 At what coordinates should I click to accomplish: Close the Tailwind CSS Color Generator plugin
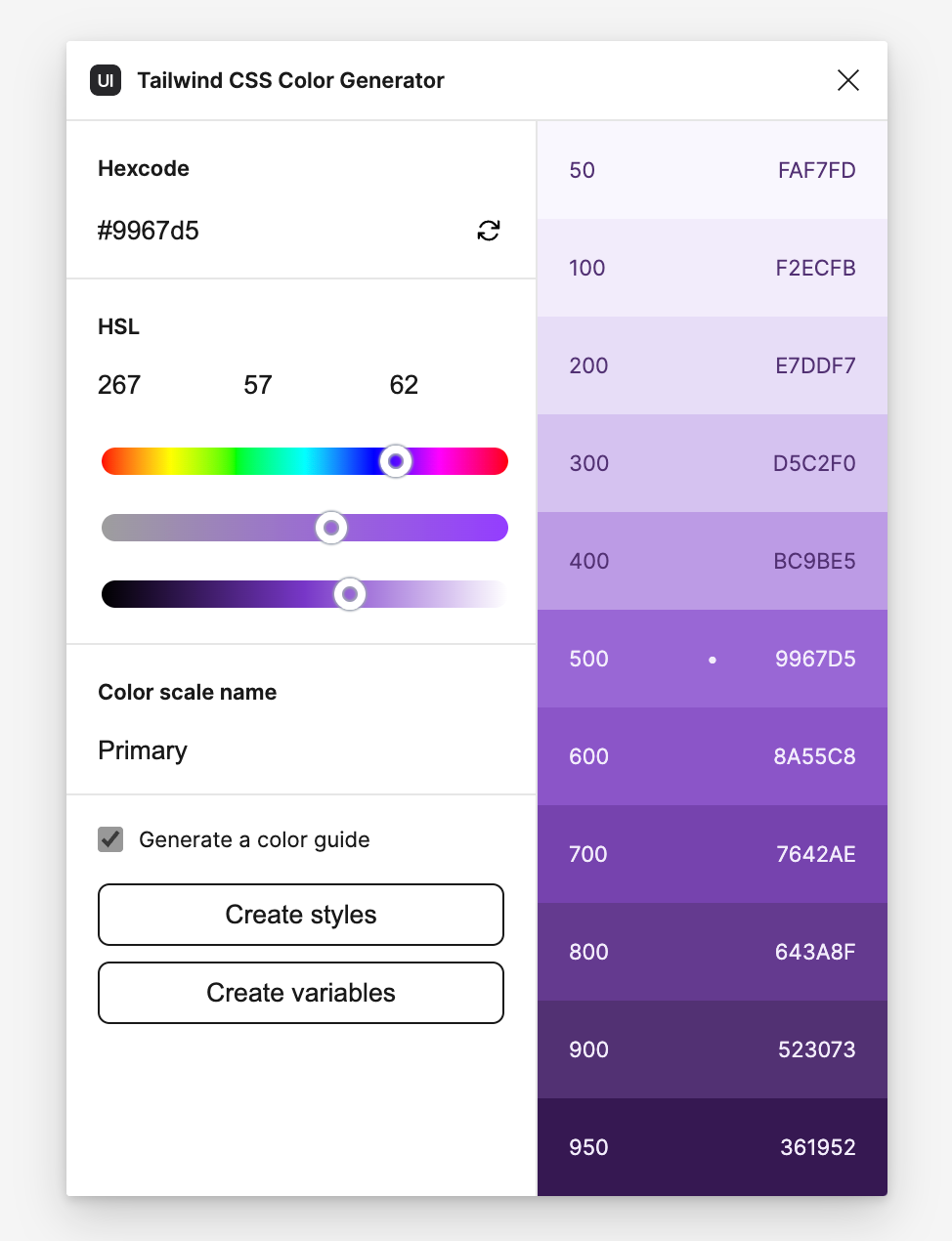click(847, 80)
